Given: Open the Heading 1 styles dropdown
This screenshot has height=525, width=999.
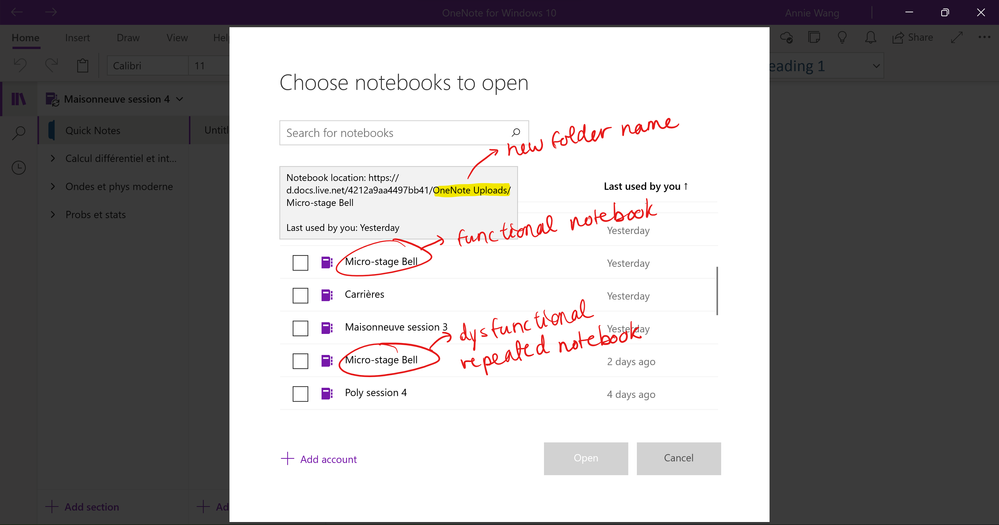Looking at the screenshot, I should coord(876,66).
